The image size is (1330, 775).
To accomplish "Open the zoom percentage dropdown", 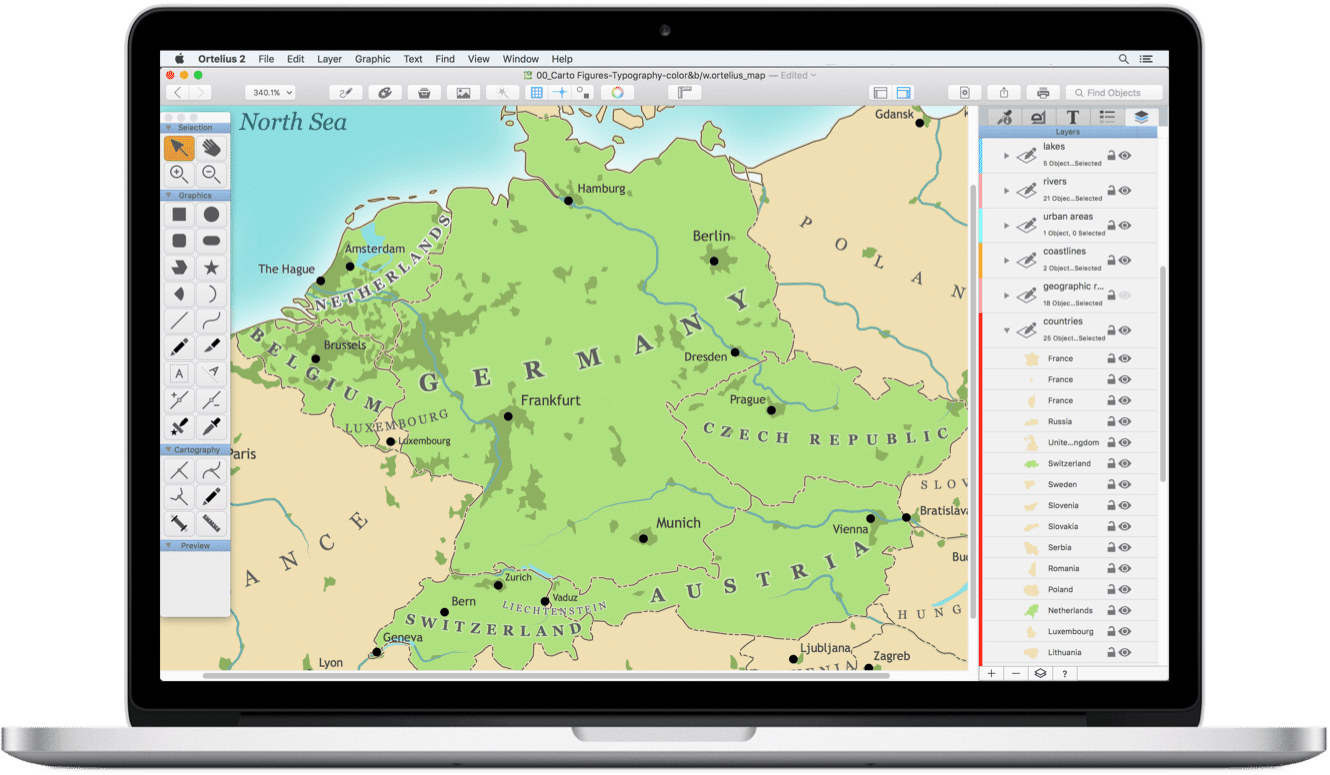I will click(x=270, y=93).
